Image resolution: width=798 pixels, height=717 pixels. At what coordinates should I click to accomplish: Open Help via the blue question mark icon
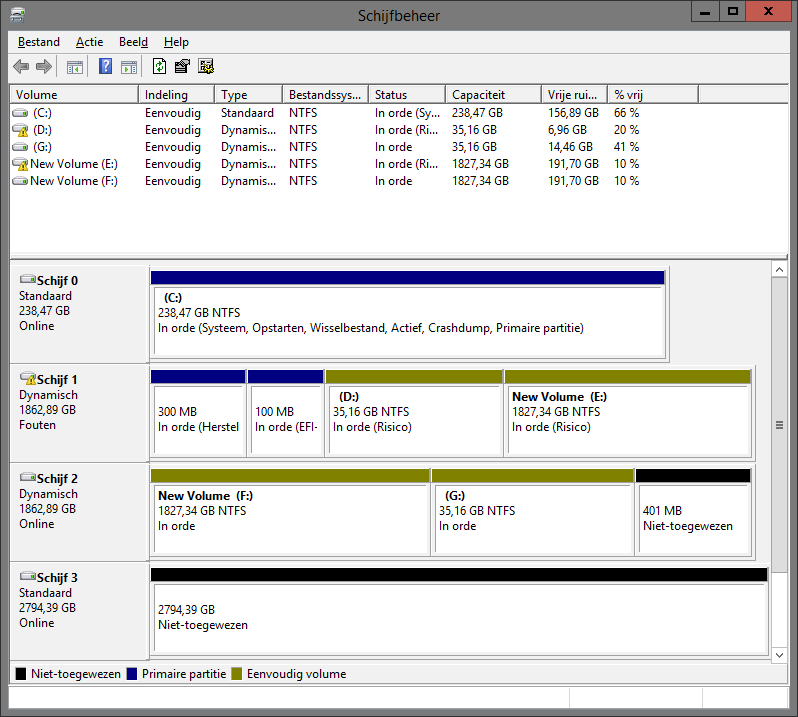pos(105,67)
